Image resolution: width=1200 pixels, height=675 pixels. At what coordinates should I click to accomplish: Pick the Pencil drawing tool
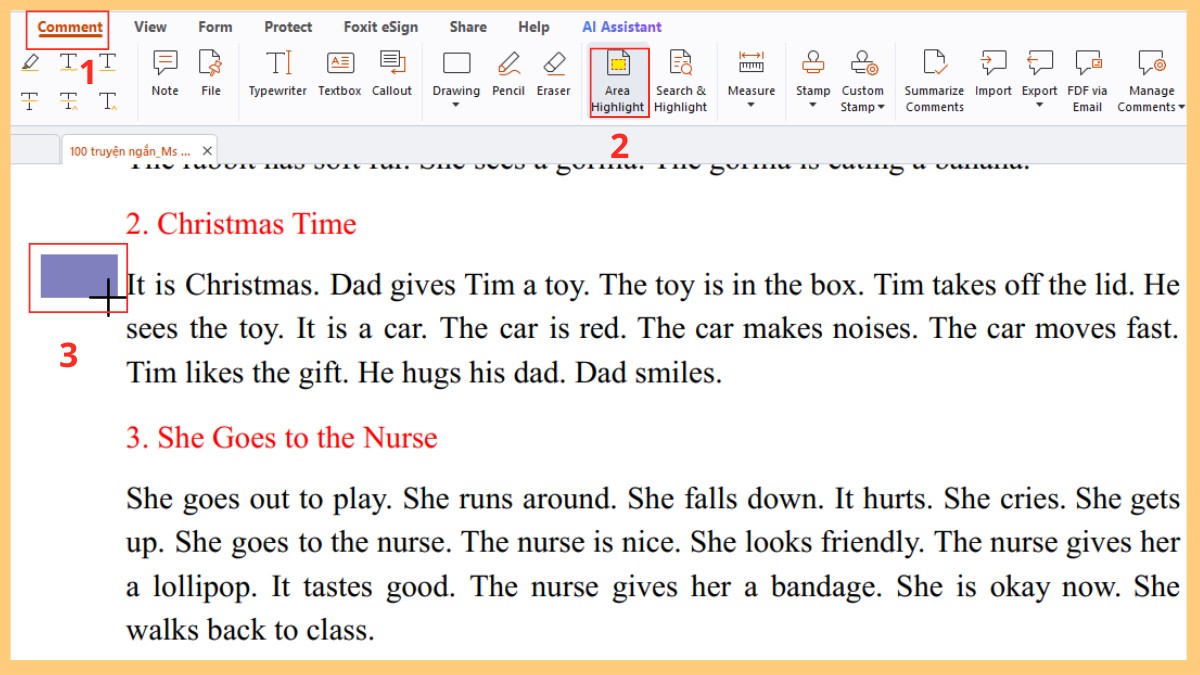coord(508,74)
